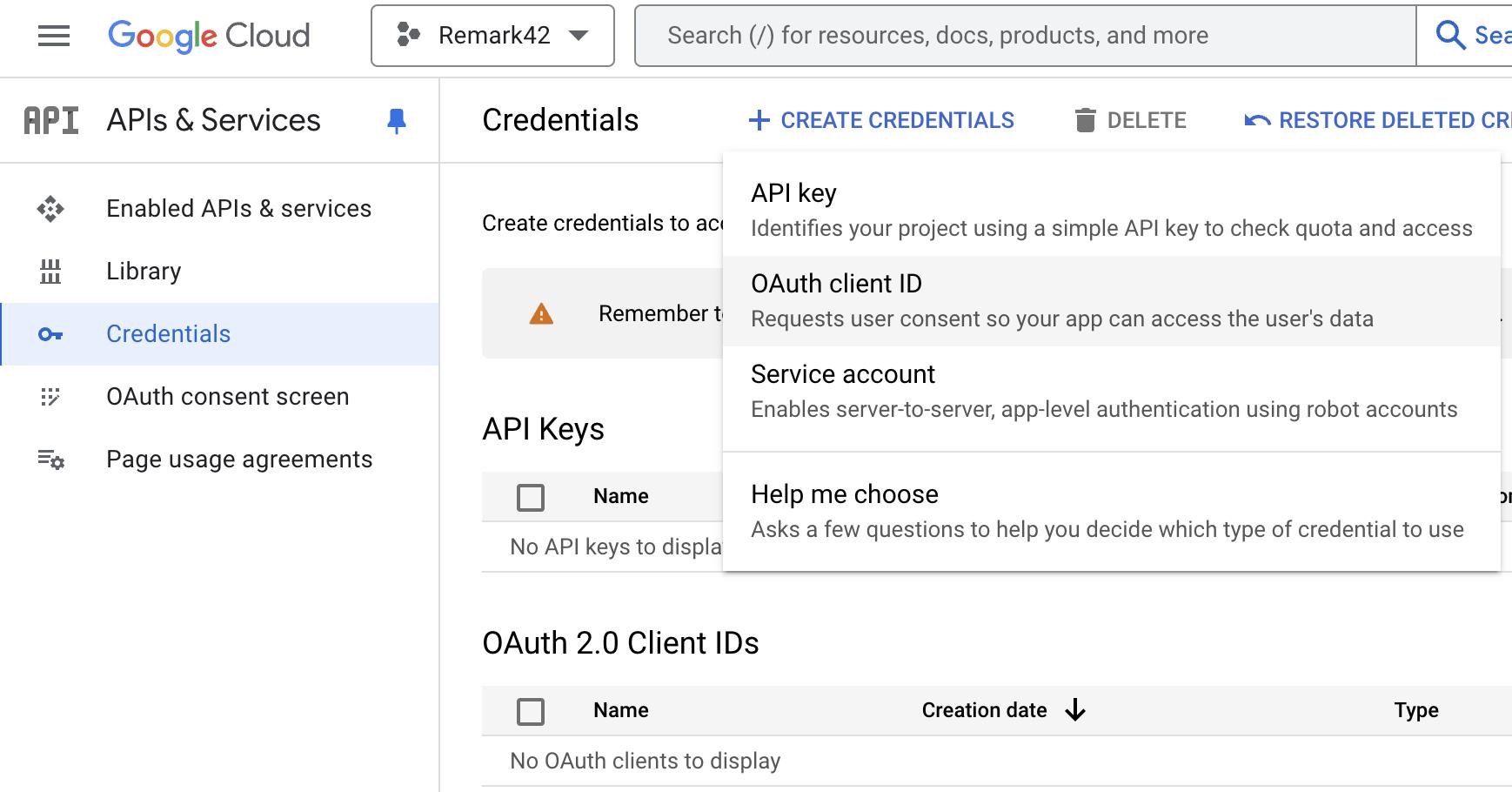Open the navigation hamburger menu
Screen dimensions: 1512x792
(52, 35)
